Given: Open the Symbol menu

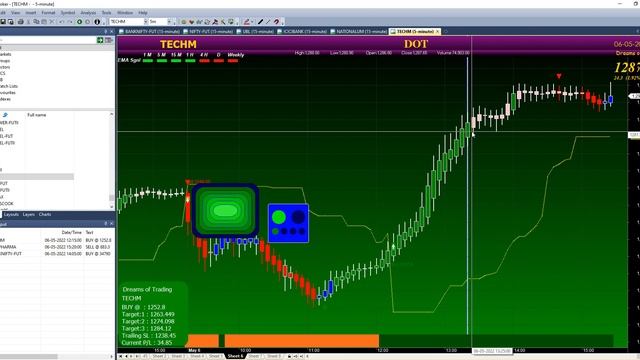Looking at the screenshot, I should [68, 13].
